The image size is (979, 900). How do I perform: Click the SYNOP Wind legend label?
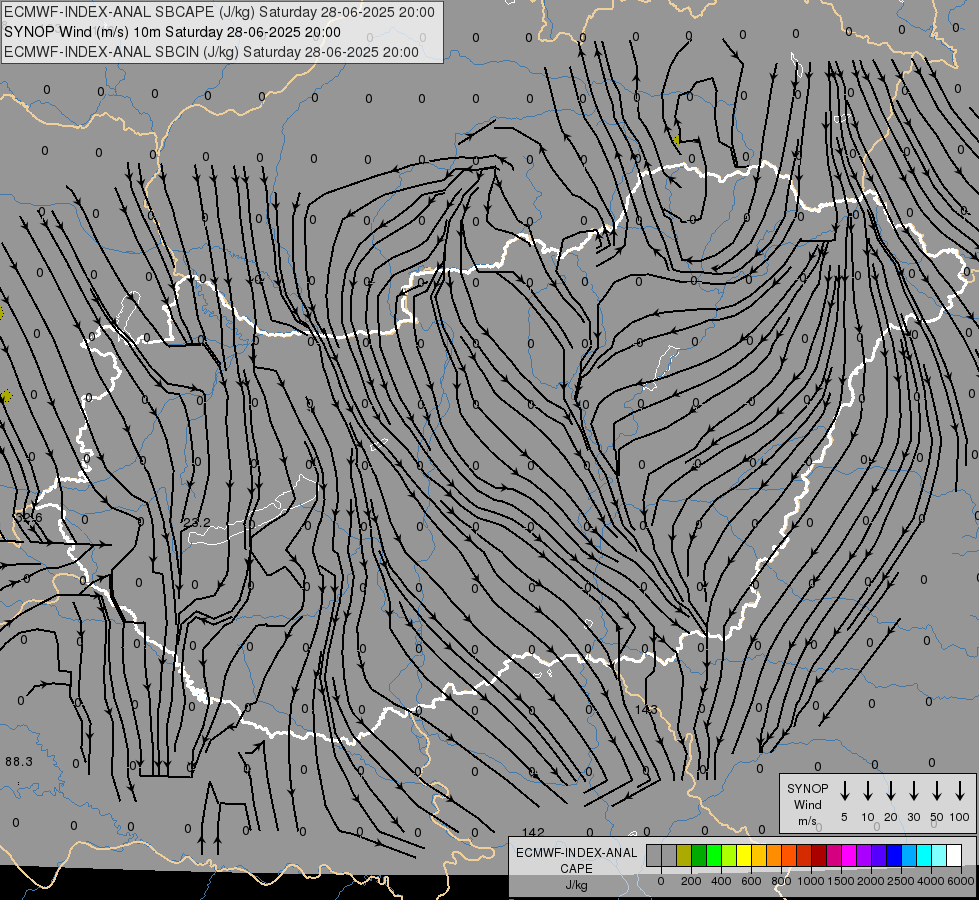[807, 796]
